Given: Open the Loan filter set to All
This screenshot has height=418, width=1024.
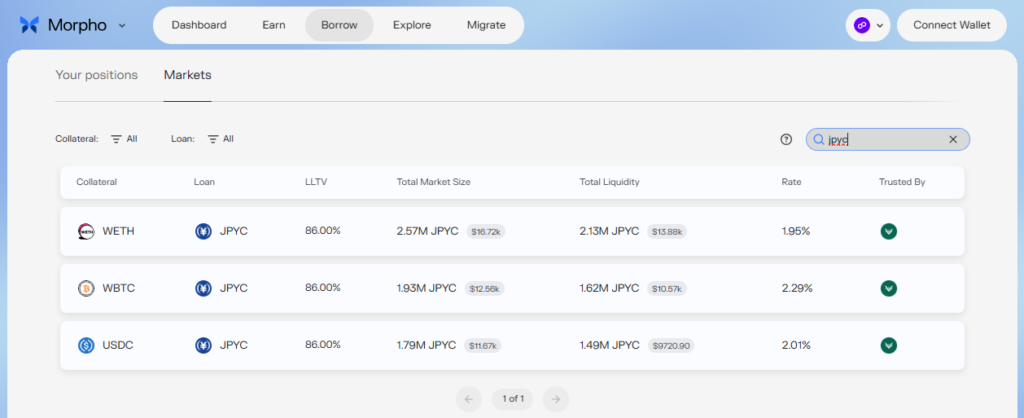Looking at the screenshot, I should (x=220, y=139).
